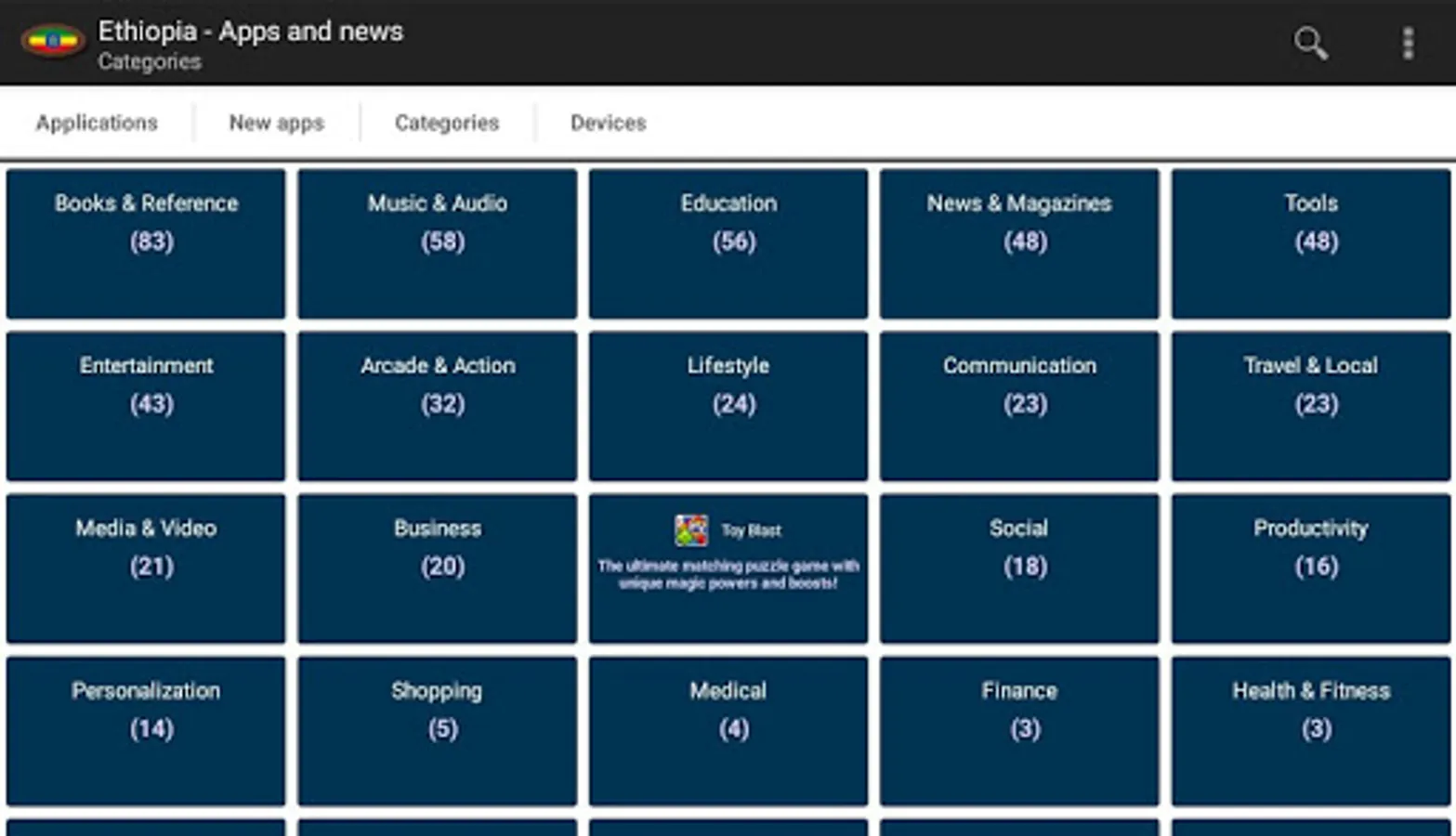1456x836 pixels.
Task: Open the Toy Blast ad description
Action: tap(728, 574)
